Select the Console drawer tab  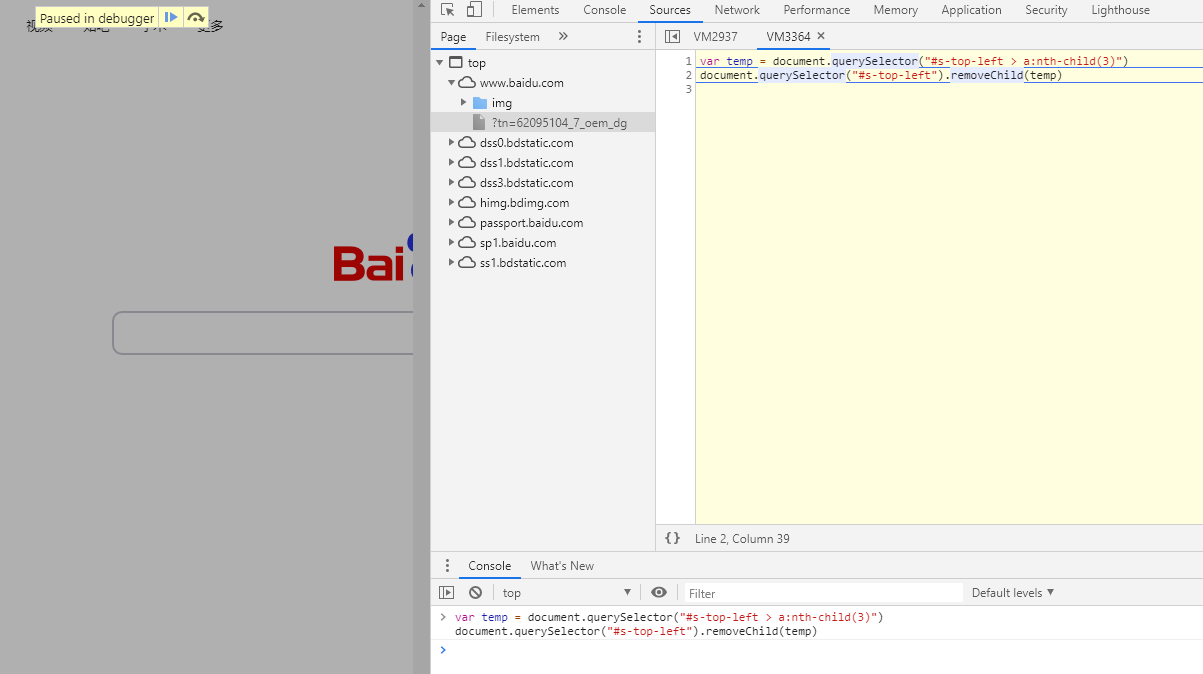pyautogui.click(x=489, y=566)
